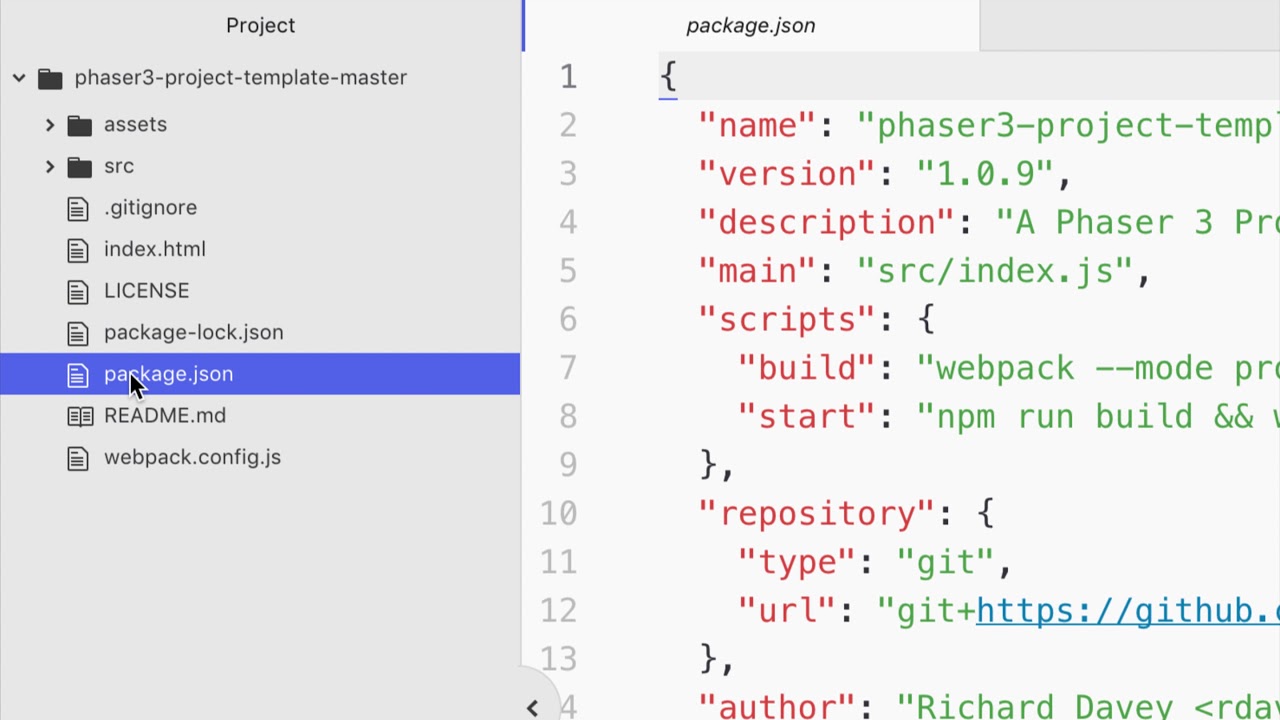
Task: Click the "repository" key on line 10
Action: (x=817, y=514)
